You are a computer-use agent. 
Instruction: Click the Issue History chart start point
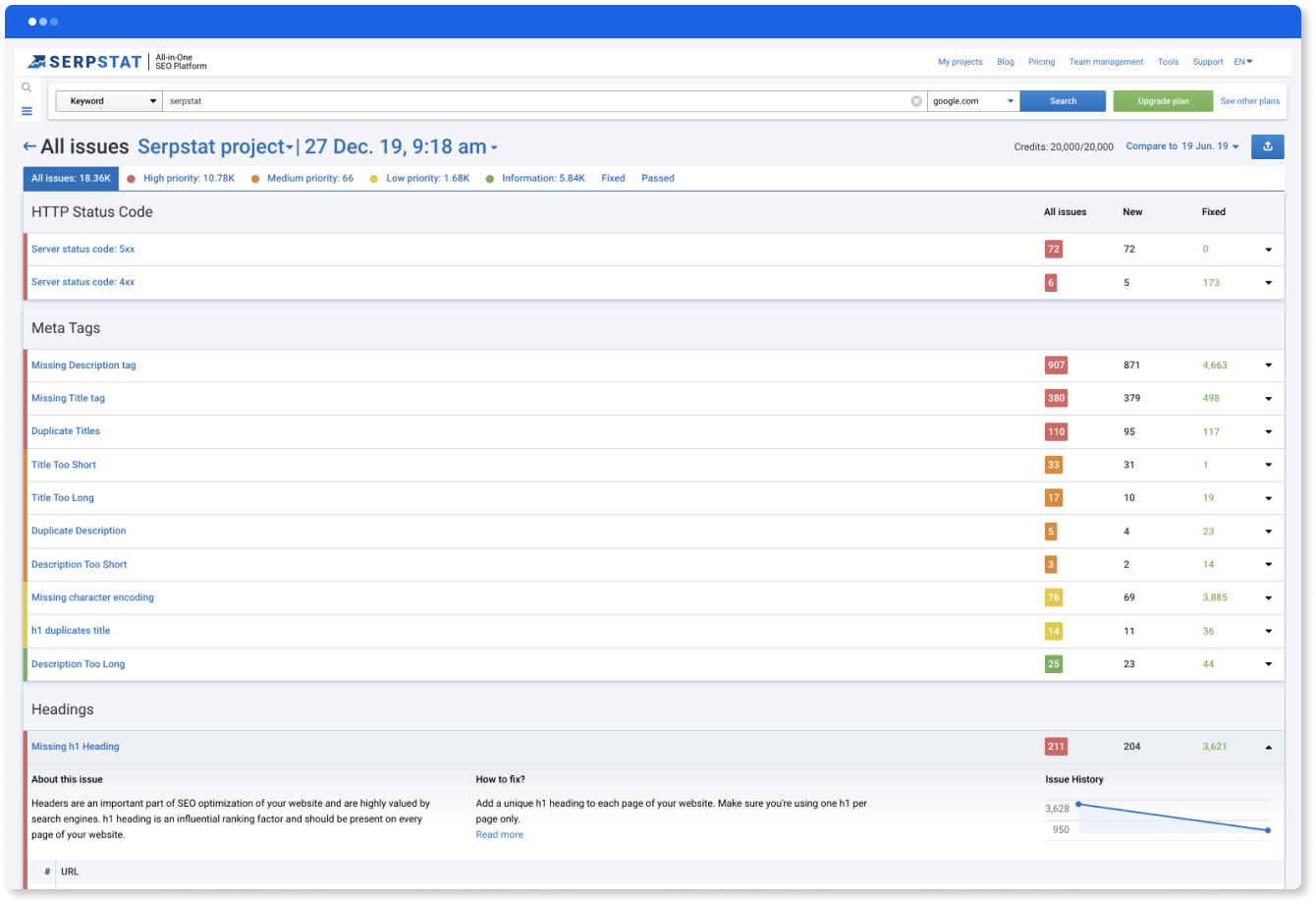tap(1078, 805)
